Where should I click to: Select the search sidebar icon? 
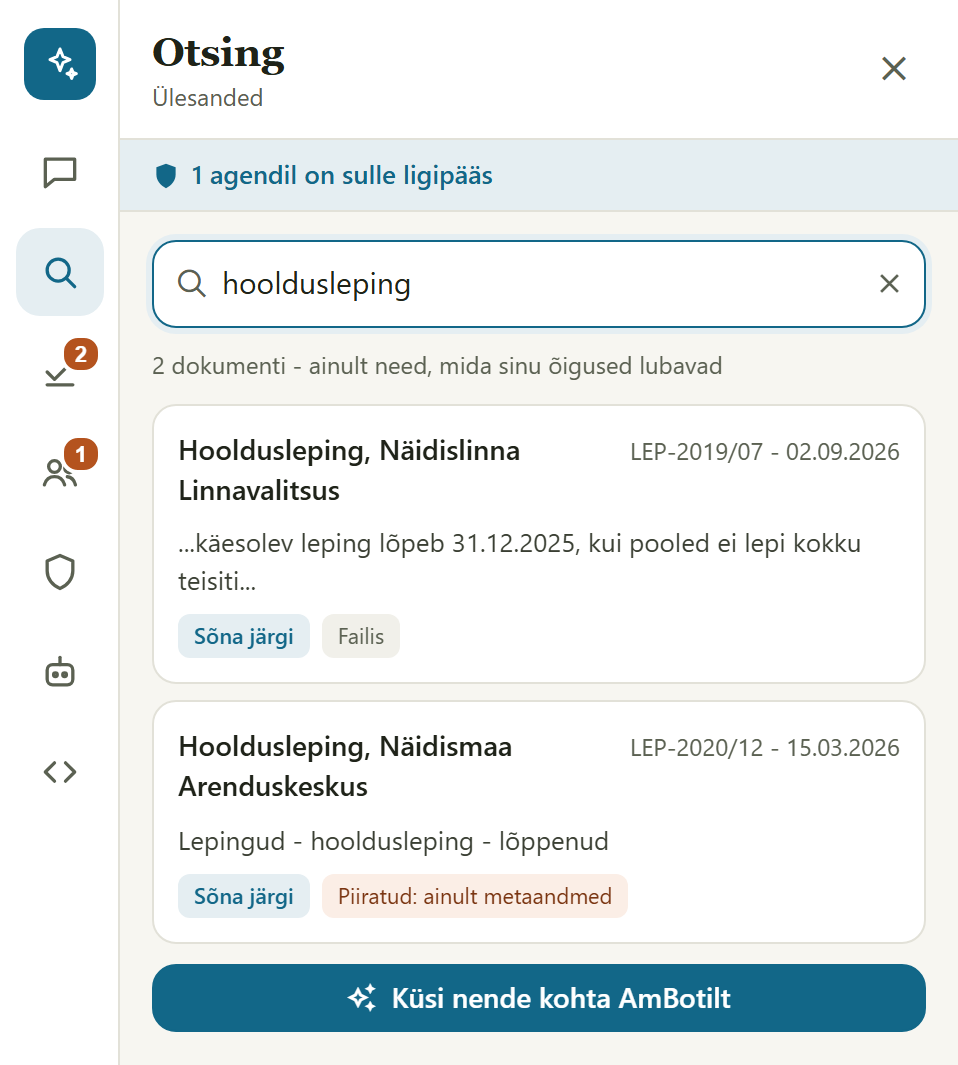60,272
